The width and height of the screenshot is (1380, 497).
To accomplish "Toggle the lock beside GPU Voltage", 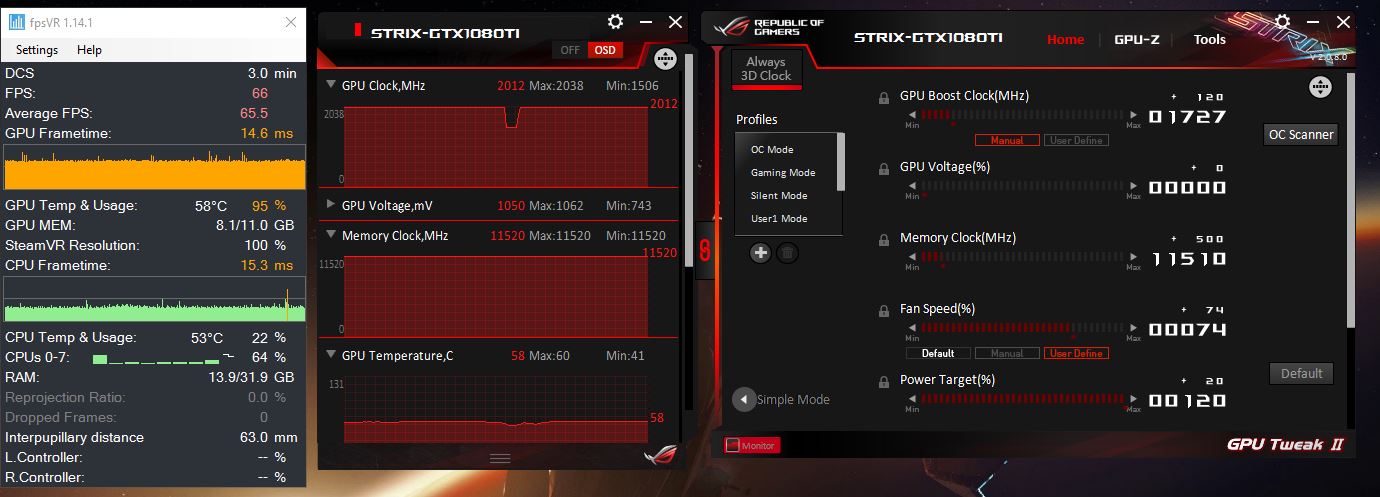I will click(x=884, y=169).
